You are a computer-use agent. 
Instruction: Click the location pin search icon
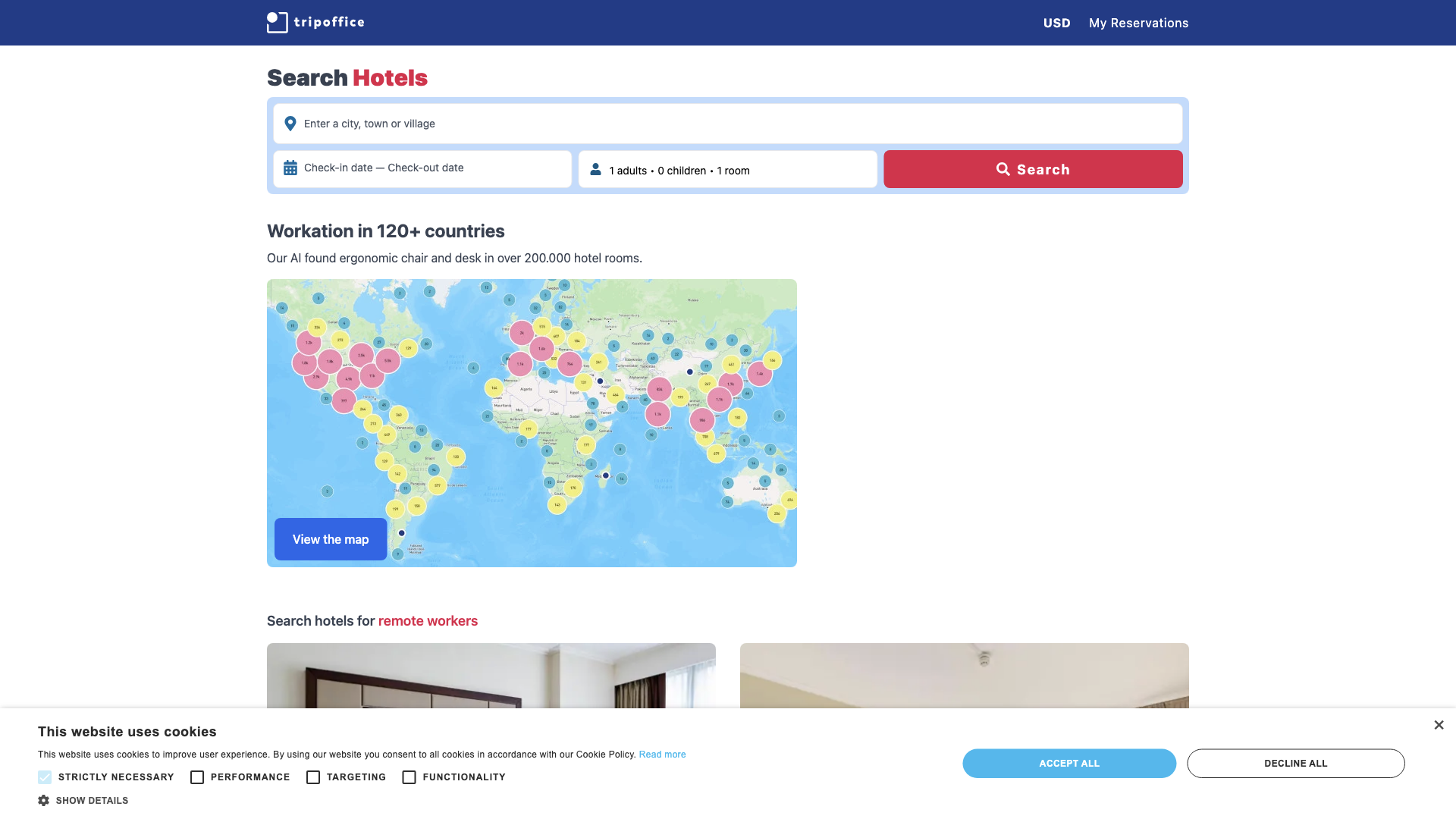290,122
